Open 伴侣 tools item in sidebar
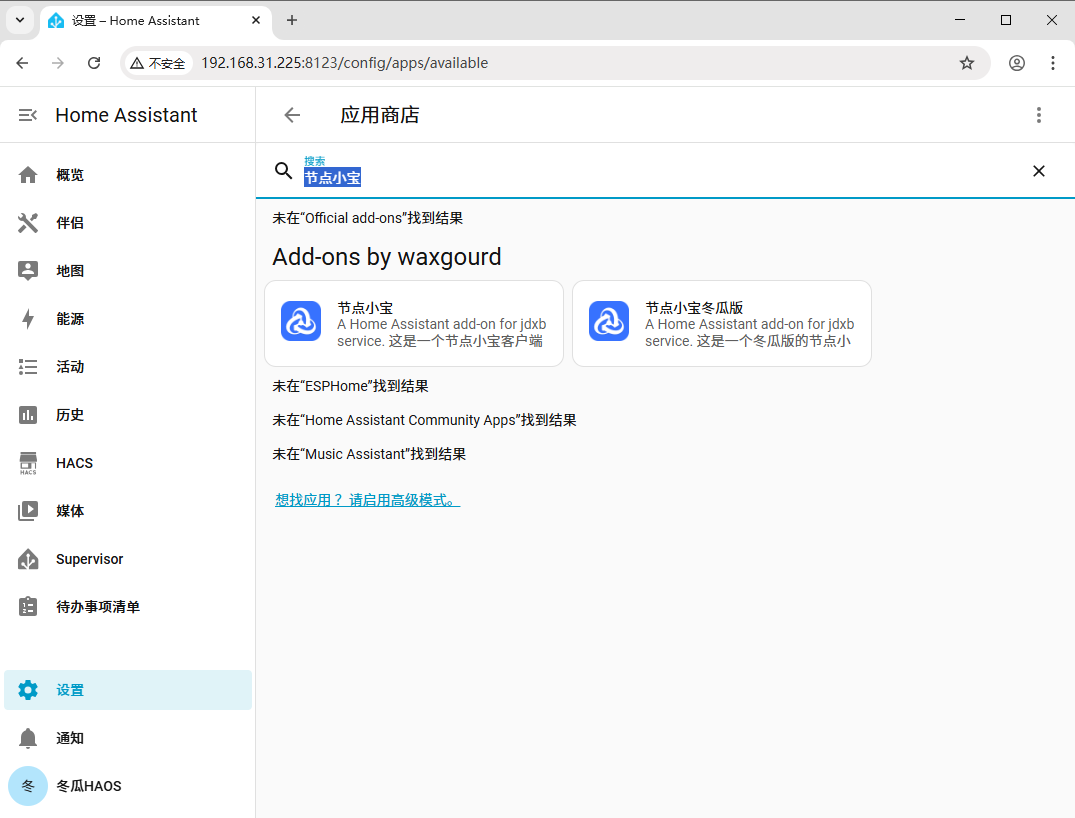Viewport: 1075px width, 818px height. point(128,223)
